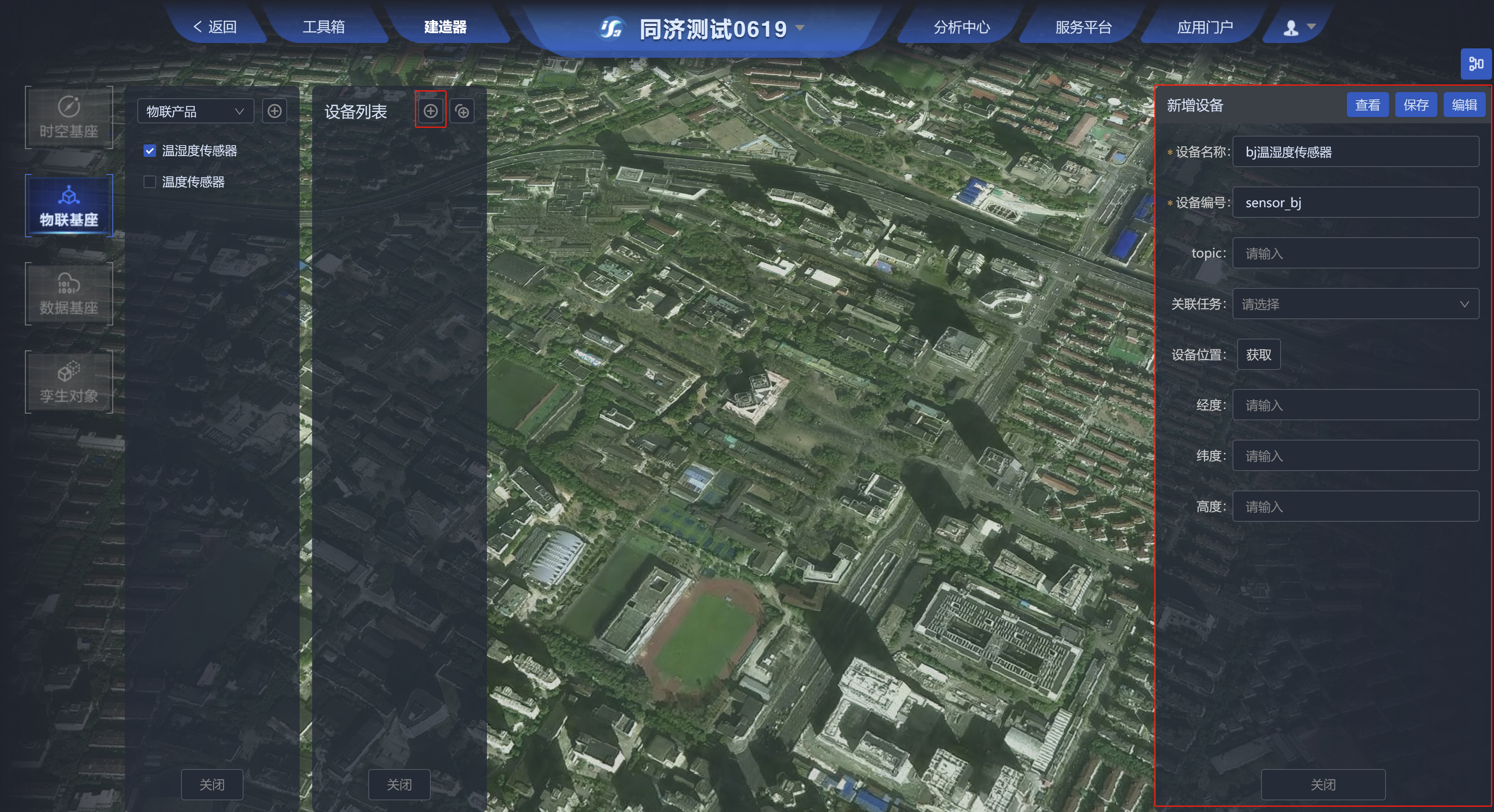Click the add device plus icon
The height and width of the screenshot is (812, 1494).
click(430, 111)
